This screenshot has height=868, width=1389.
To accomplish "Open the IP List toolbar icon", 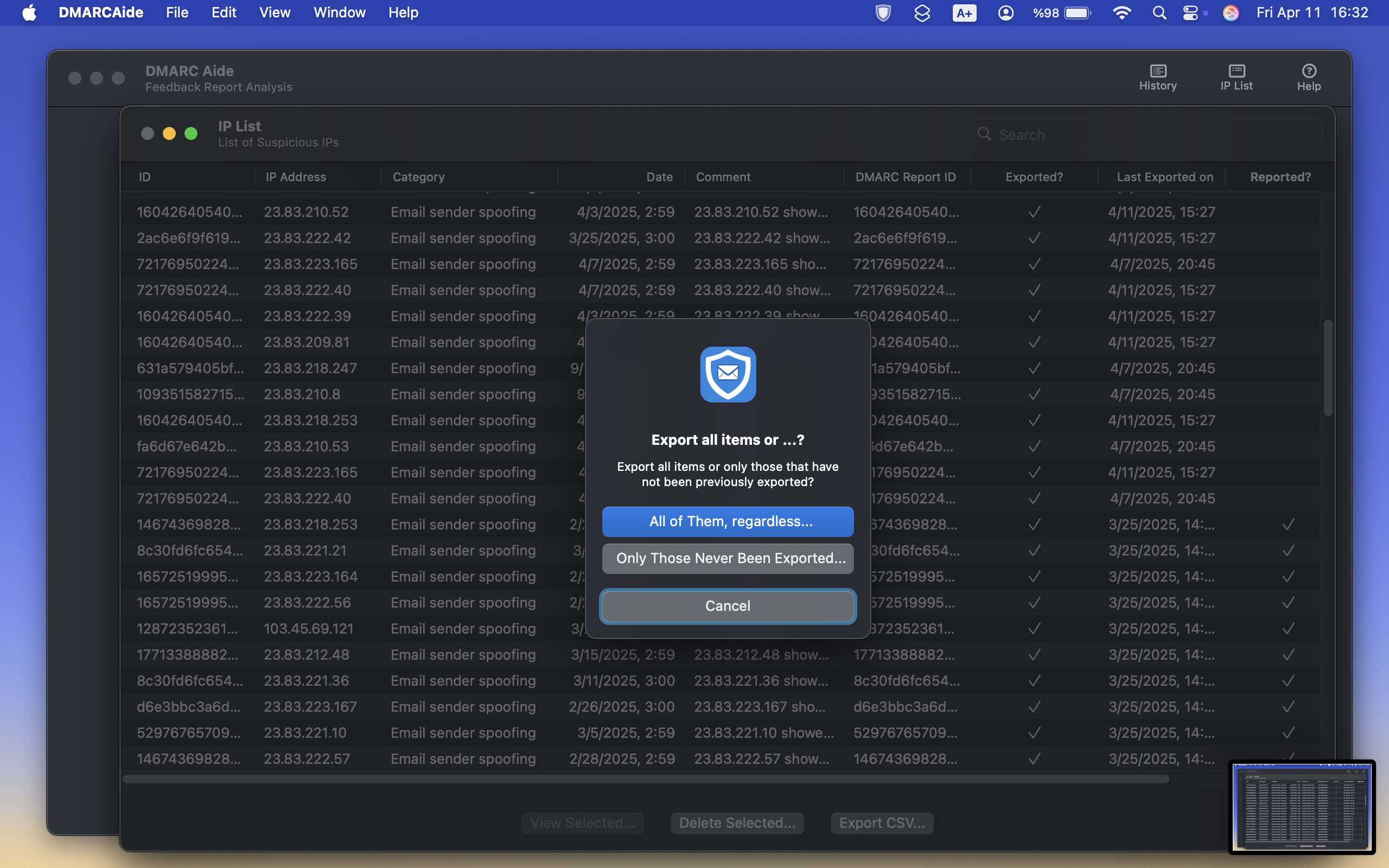I will coord(1237,78).
